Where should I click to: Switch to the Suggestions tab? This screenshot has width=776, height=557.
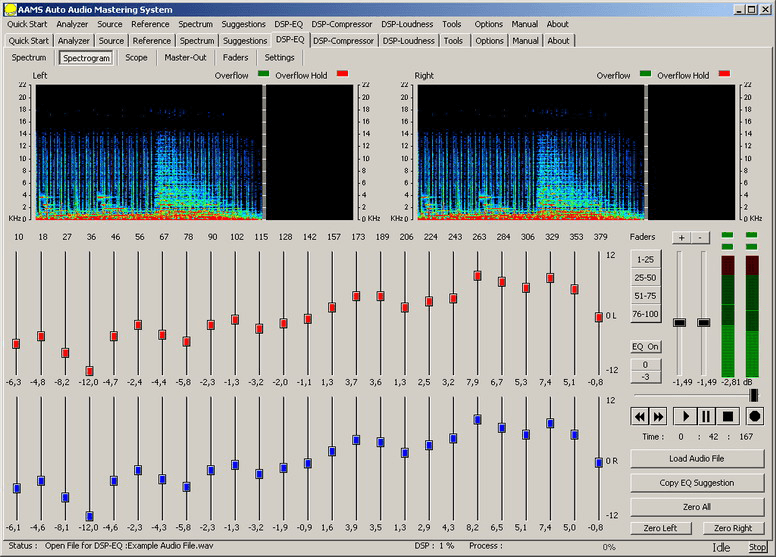click(x=244, y=41)
